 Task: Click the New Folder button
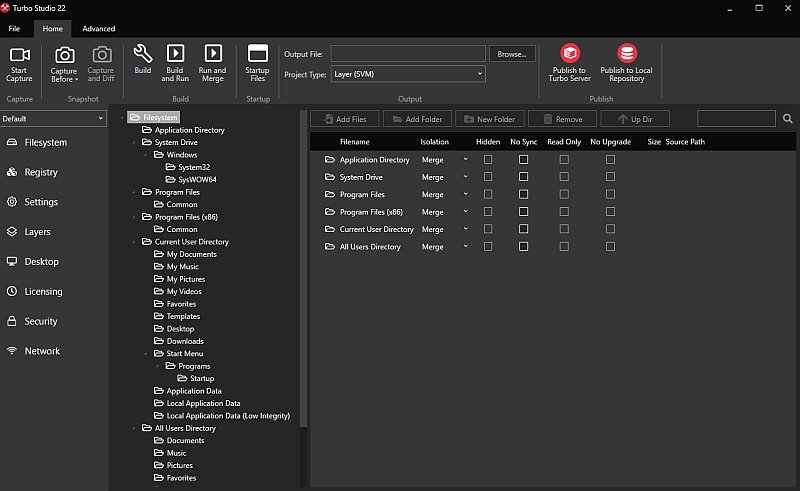[490, 119]
